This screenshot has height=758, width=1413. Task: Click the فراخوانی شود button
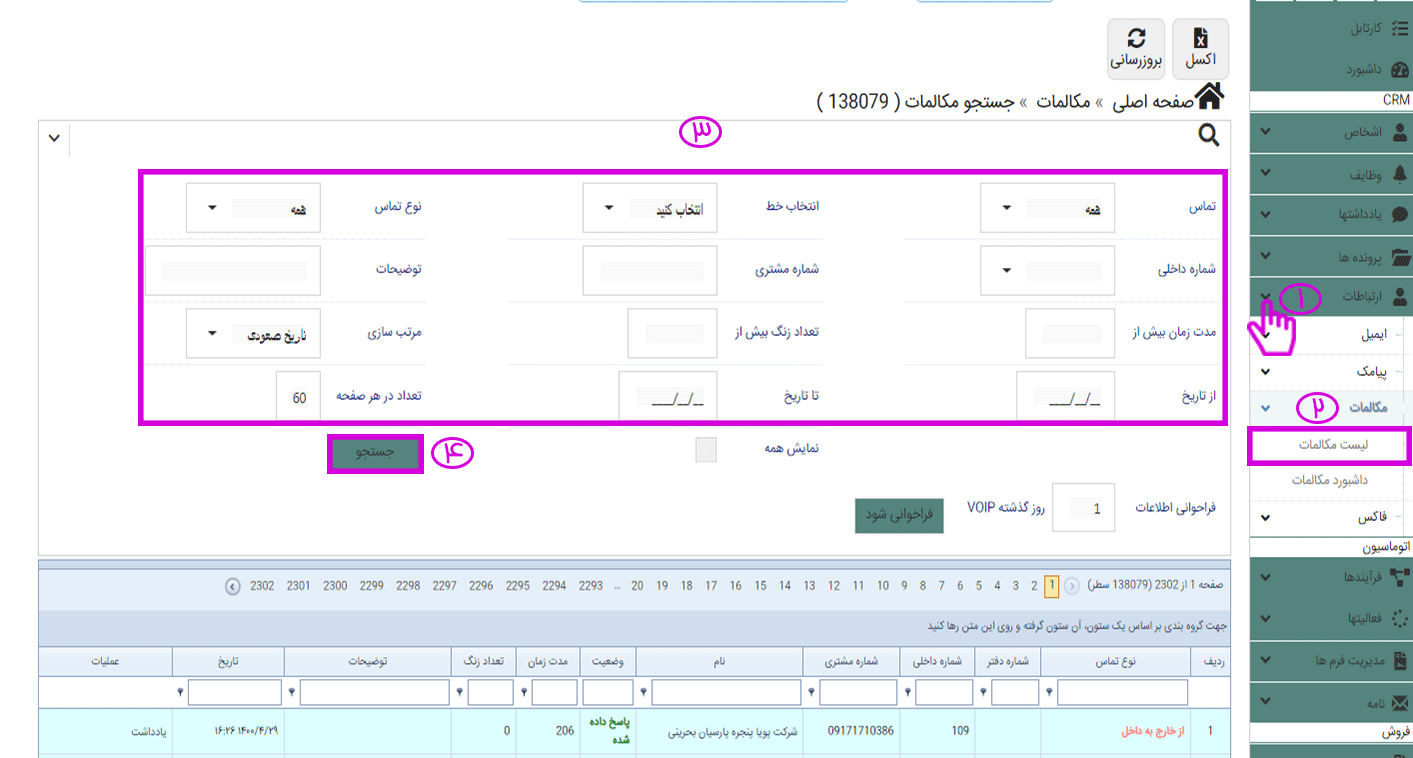tap(899, 514)
